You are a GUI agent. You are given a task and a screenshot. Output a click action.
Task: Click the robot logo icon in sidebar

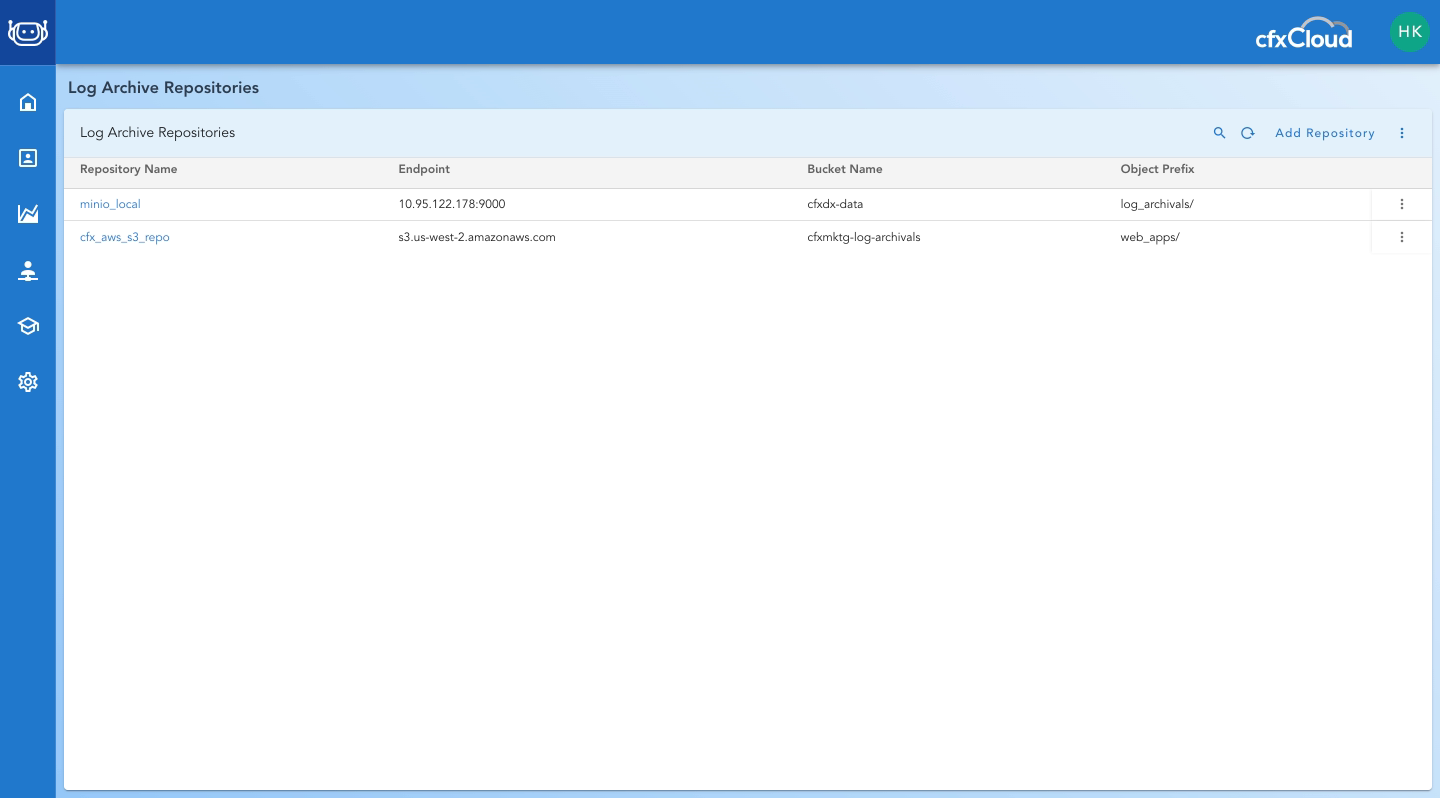[28, 32]
